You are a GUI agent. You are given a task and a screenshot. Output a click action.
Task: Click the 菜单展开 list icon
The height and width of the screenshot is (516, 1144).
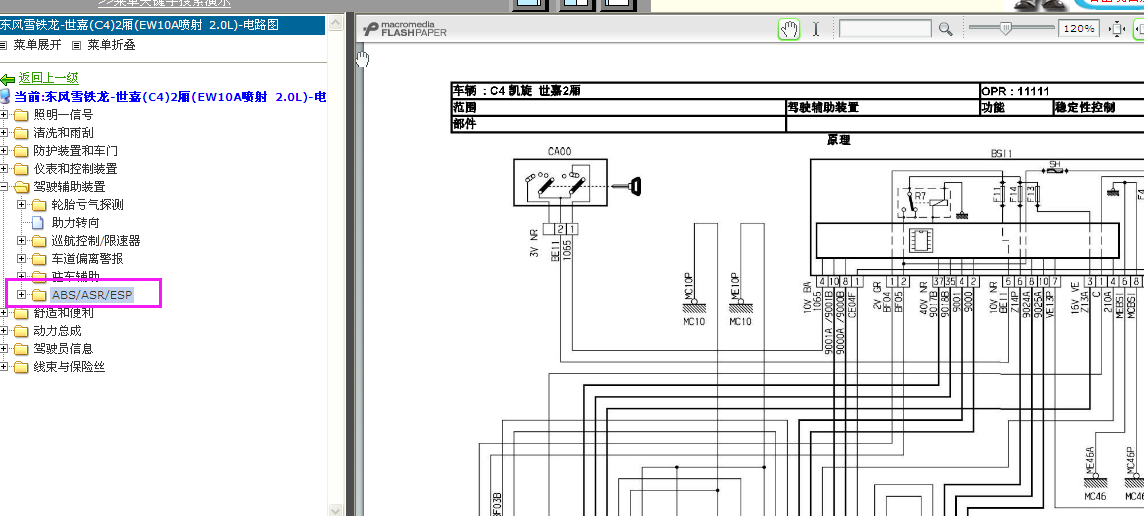click(3, 45)
